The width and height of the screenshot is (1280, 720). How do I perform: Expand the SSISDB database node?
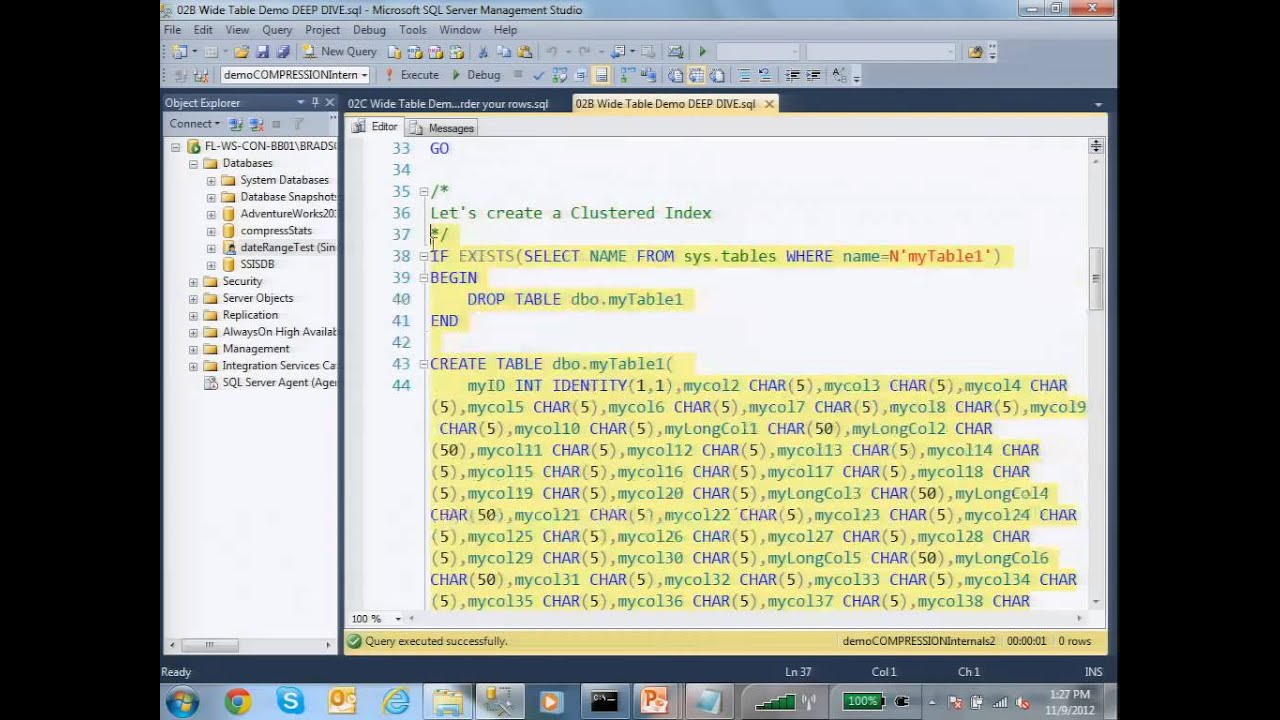click(211, 264)
